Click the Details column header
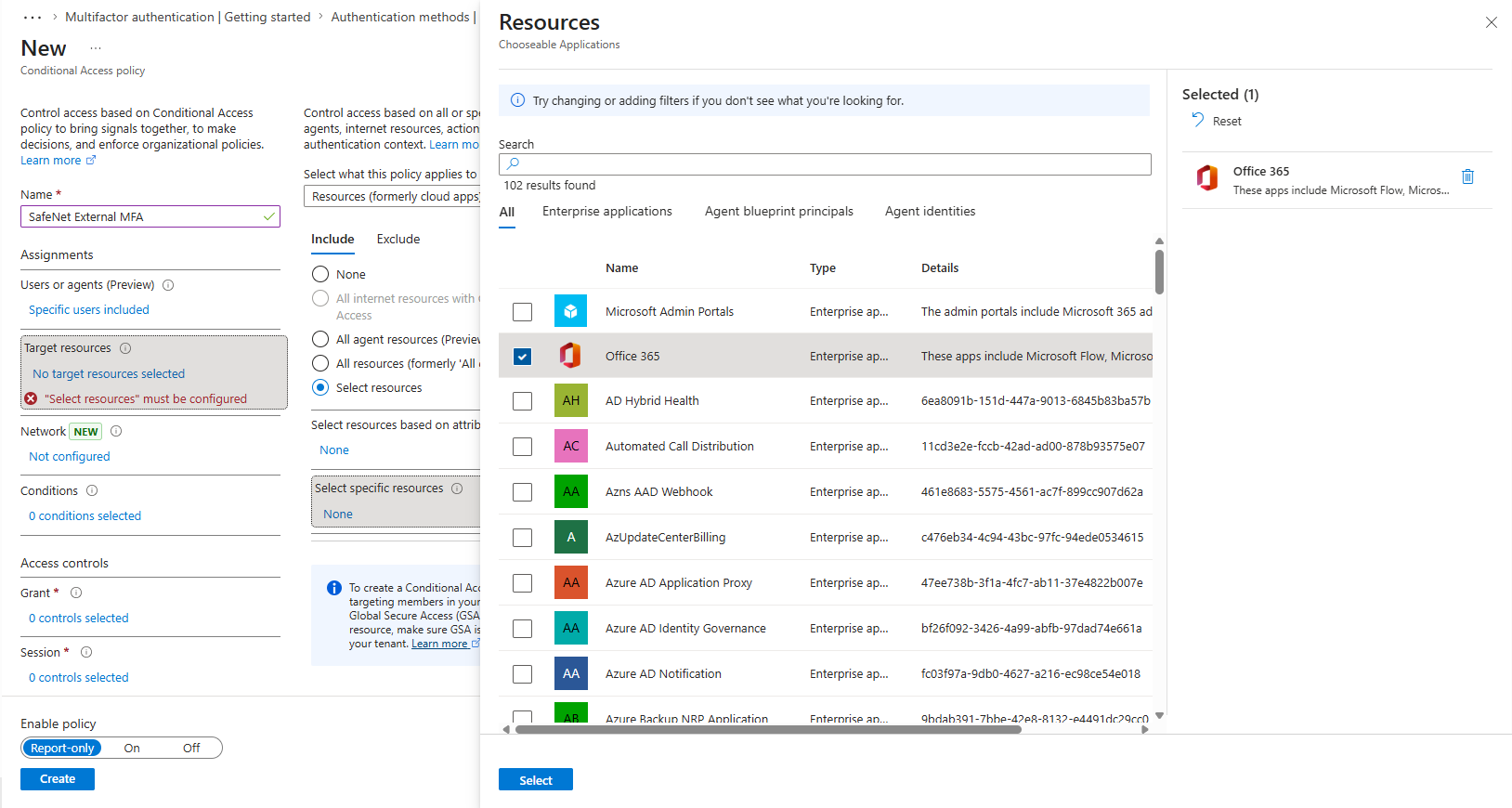Image resolution: width=1512 pixels, height=808 pixels. pos(940,268)
